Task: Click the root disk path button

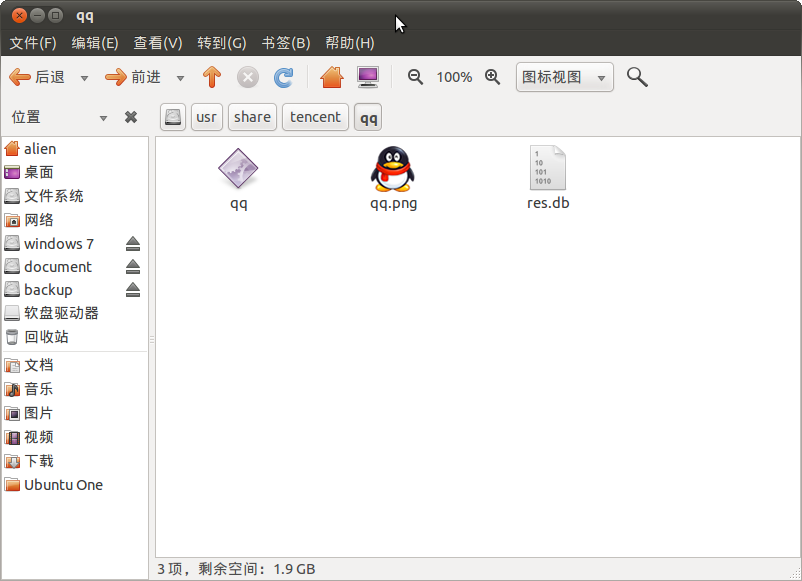Action: point(173,117)
